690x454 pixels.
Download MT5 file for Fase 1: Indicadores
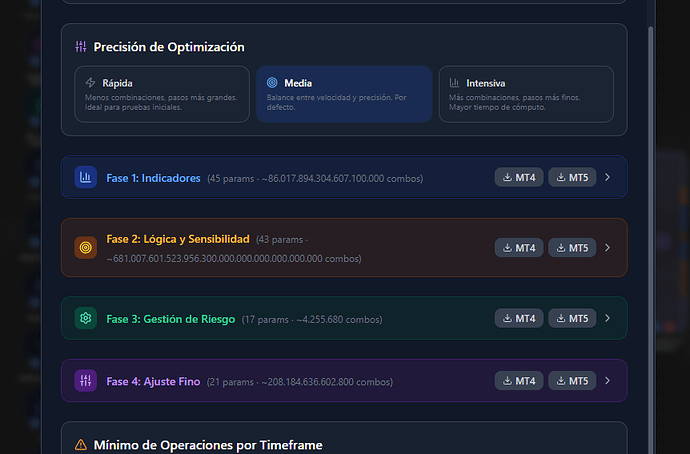[572, 177]
